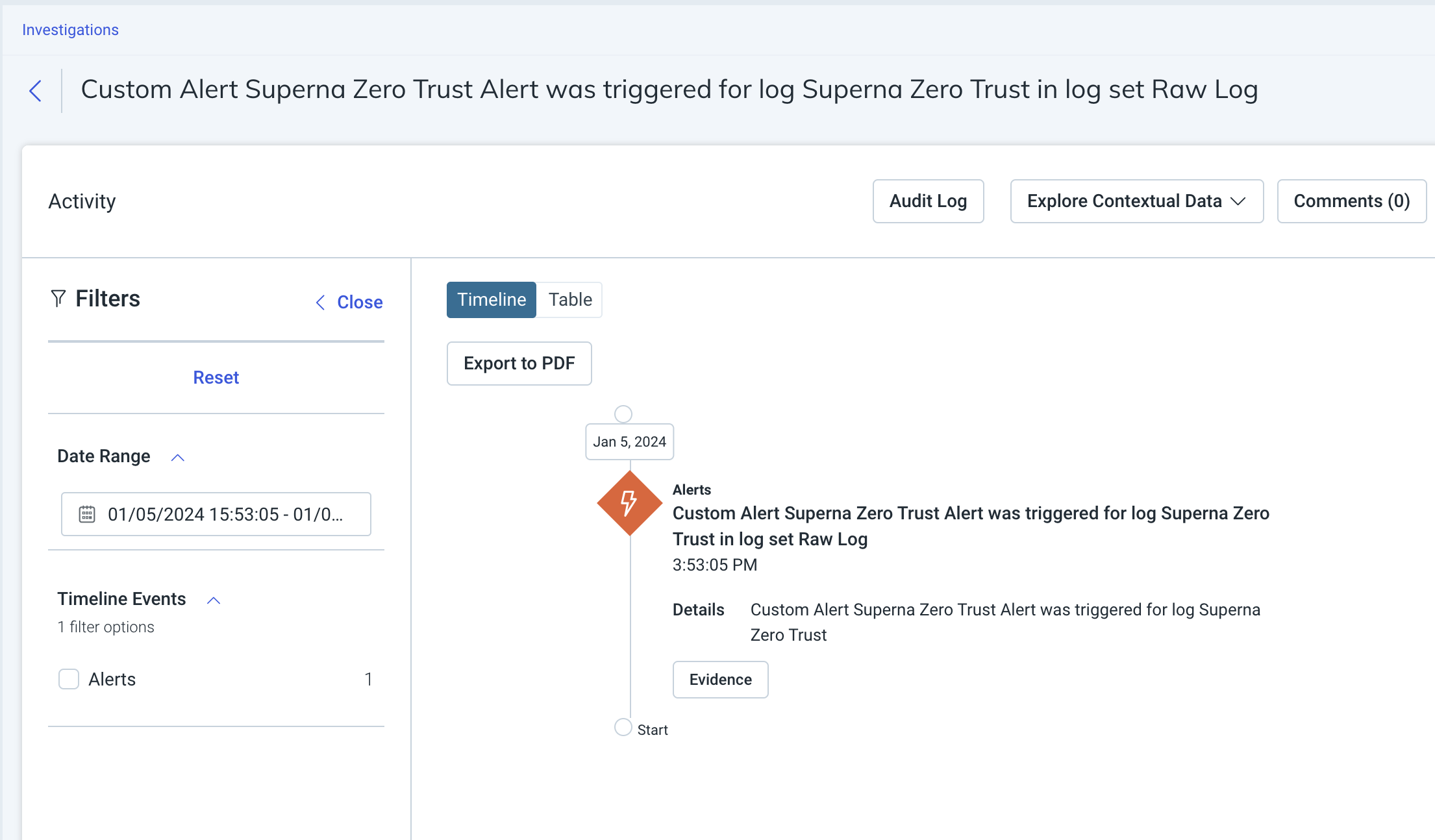Open the calendar icon in date range field
The height and width of the screenshot is (840, 1435).
tap(86, 514)
